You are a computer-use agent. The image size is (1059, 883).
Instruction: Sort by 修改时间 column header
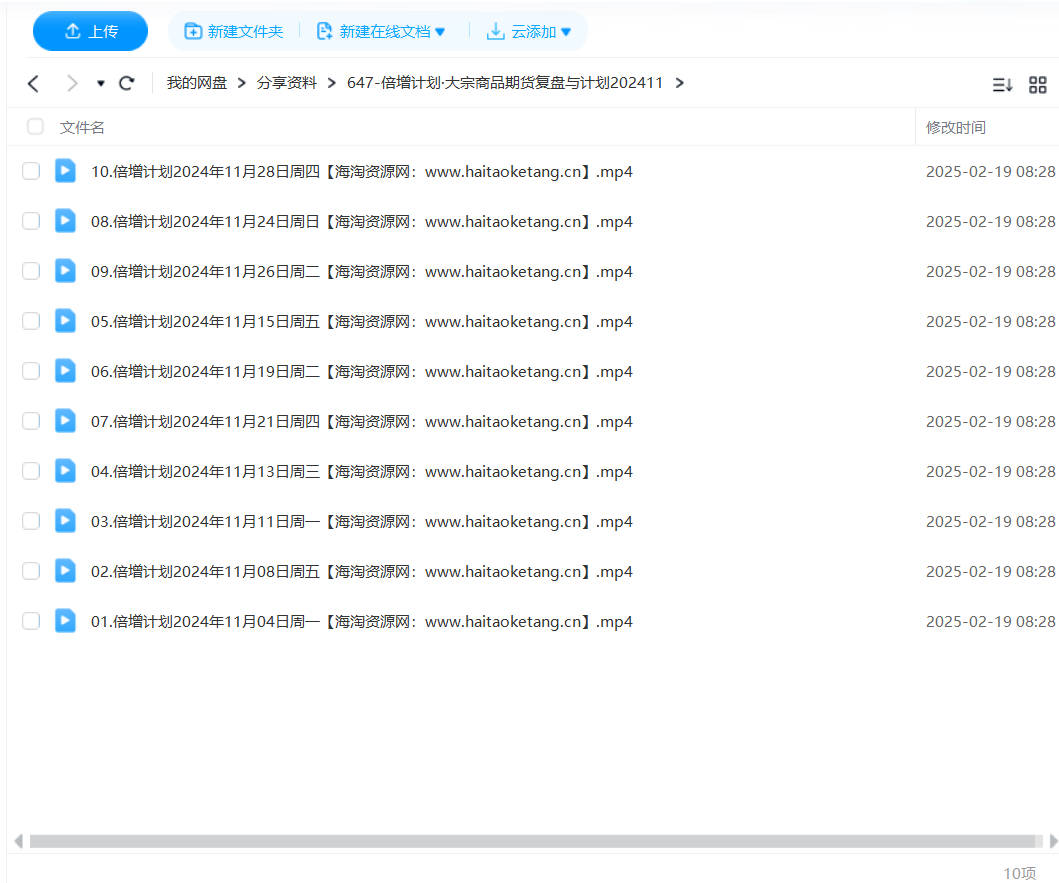(x=956, y=128)
